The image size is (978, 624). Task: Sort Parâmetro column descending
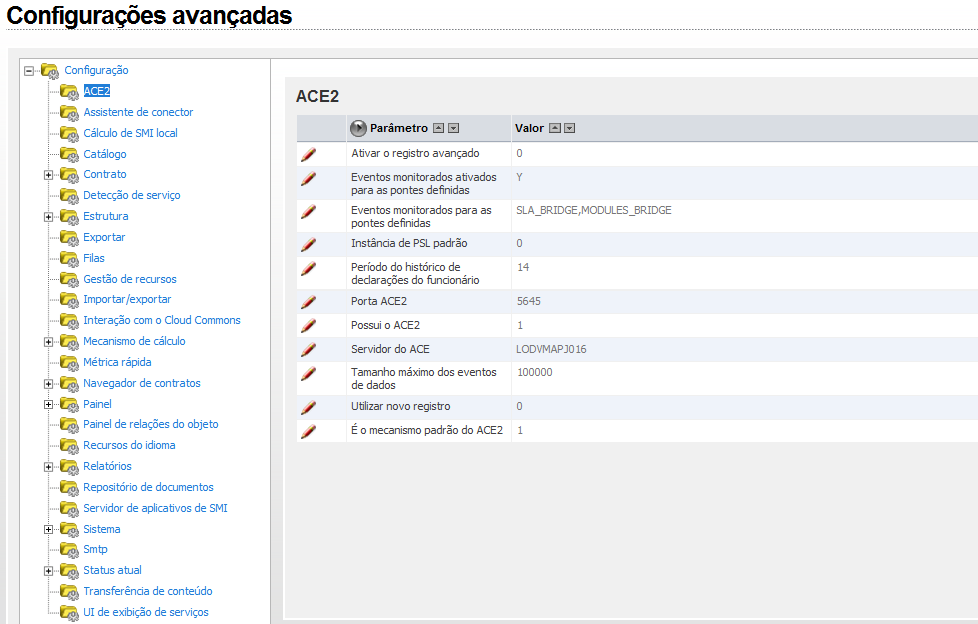pos(454,129)
